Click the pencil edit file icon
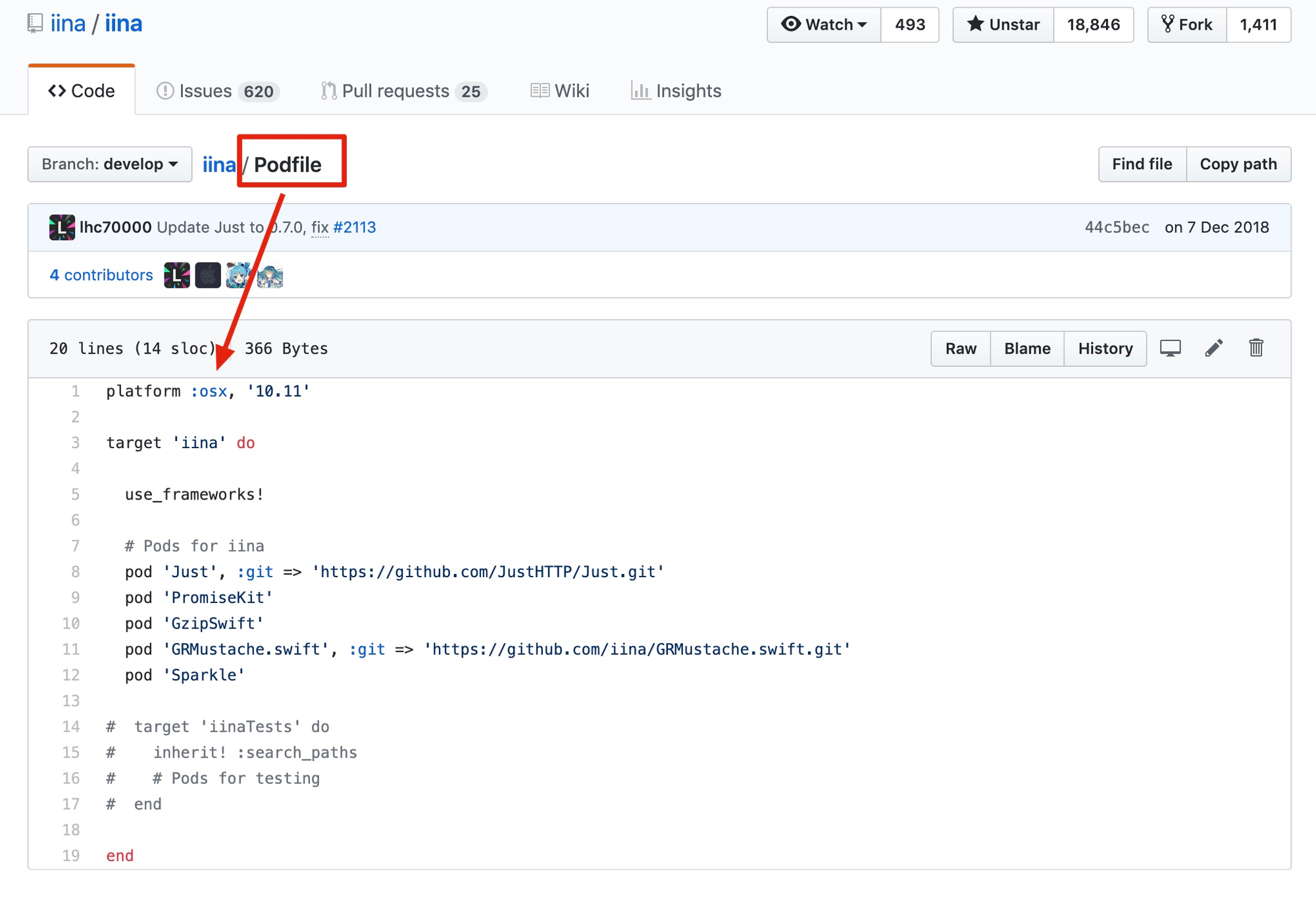This screenshot has width=1316, height=905. 1214,348
